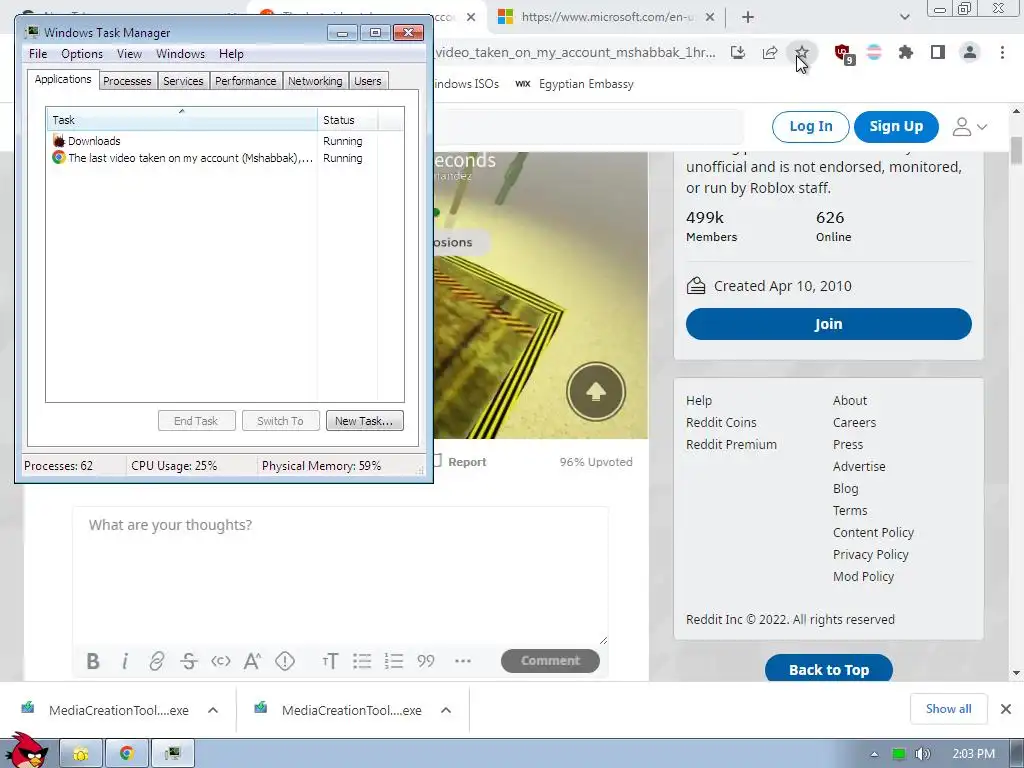The image size is (1024, 768).
Task: Add a heading in comment editor
Action: [330, 661]
